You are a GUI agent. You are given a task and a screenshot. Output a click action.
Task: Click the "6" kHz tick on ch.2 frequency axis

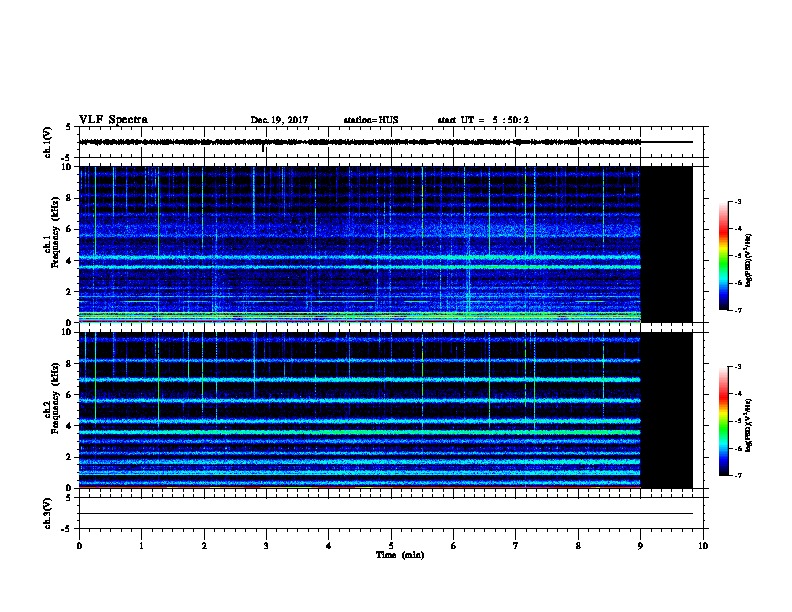[69, 395]
